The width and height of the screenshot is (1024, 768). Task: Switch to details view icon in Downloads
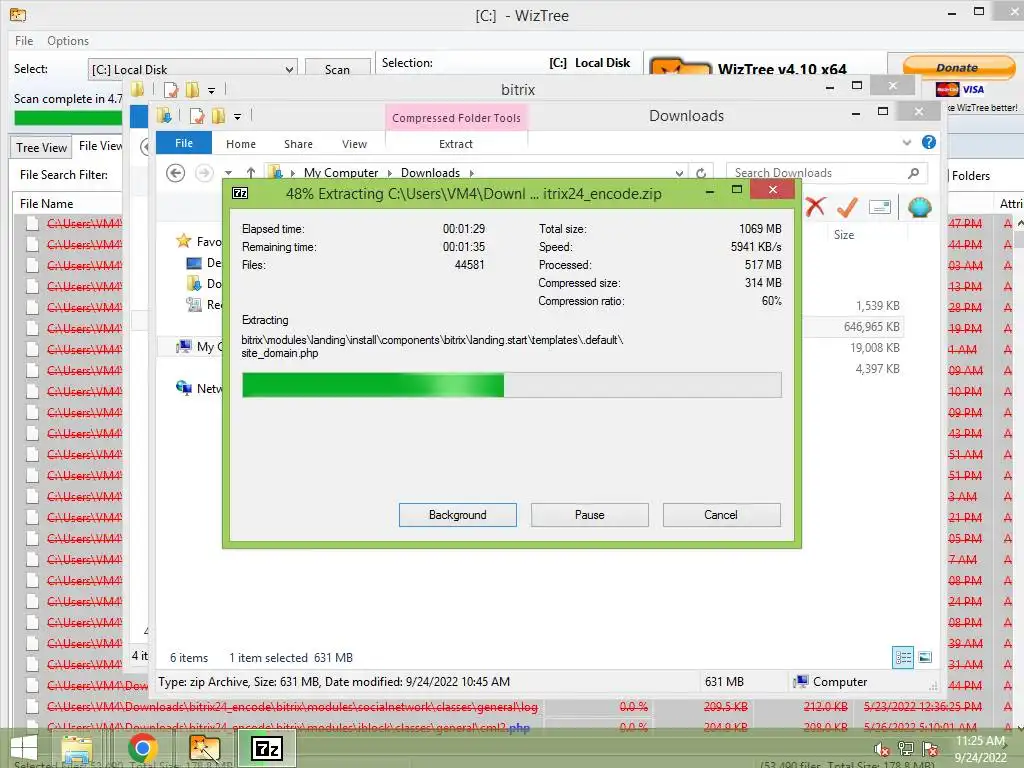903,657
